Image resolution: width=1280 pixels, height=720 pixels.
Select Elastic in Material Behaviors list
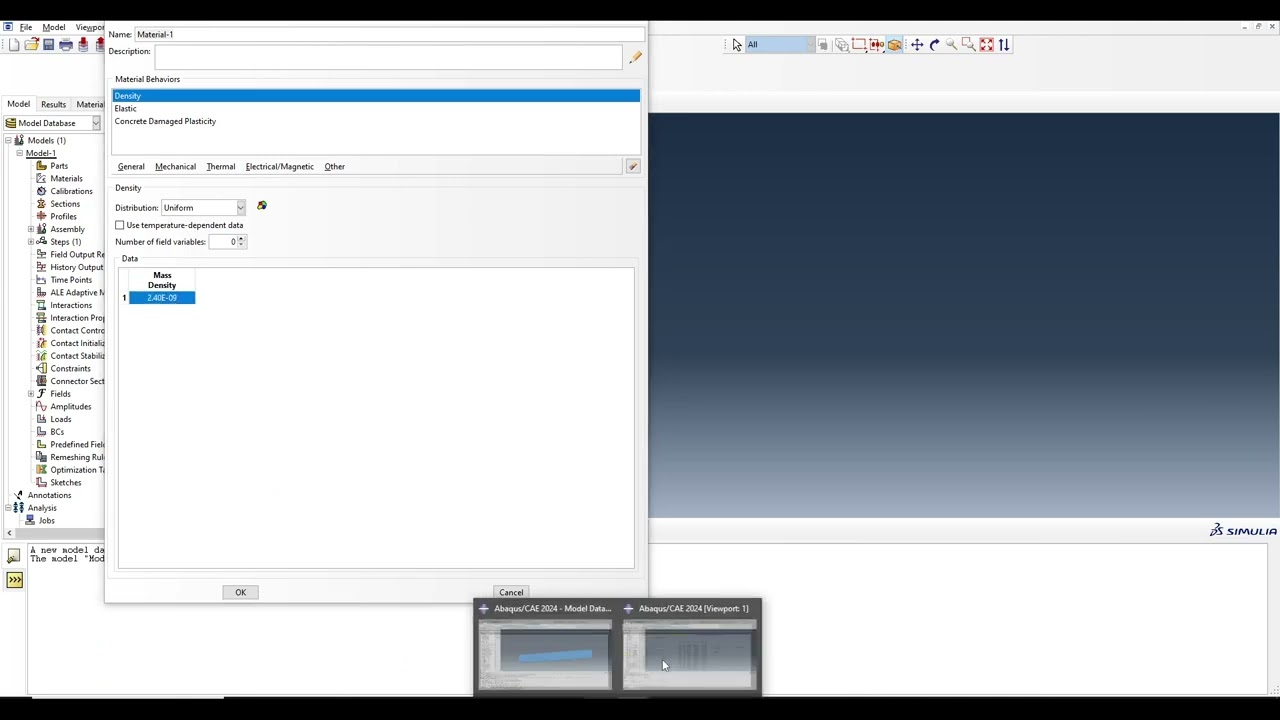click(x=376, y=109)
